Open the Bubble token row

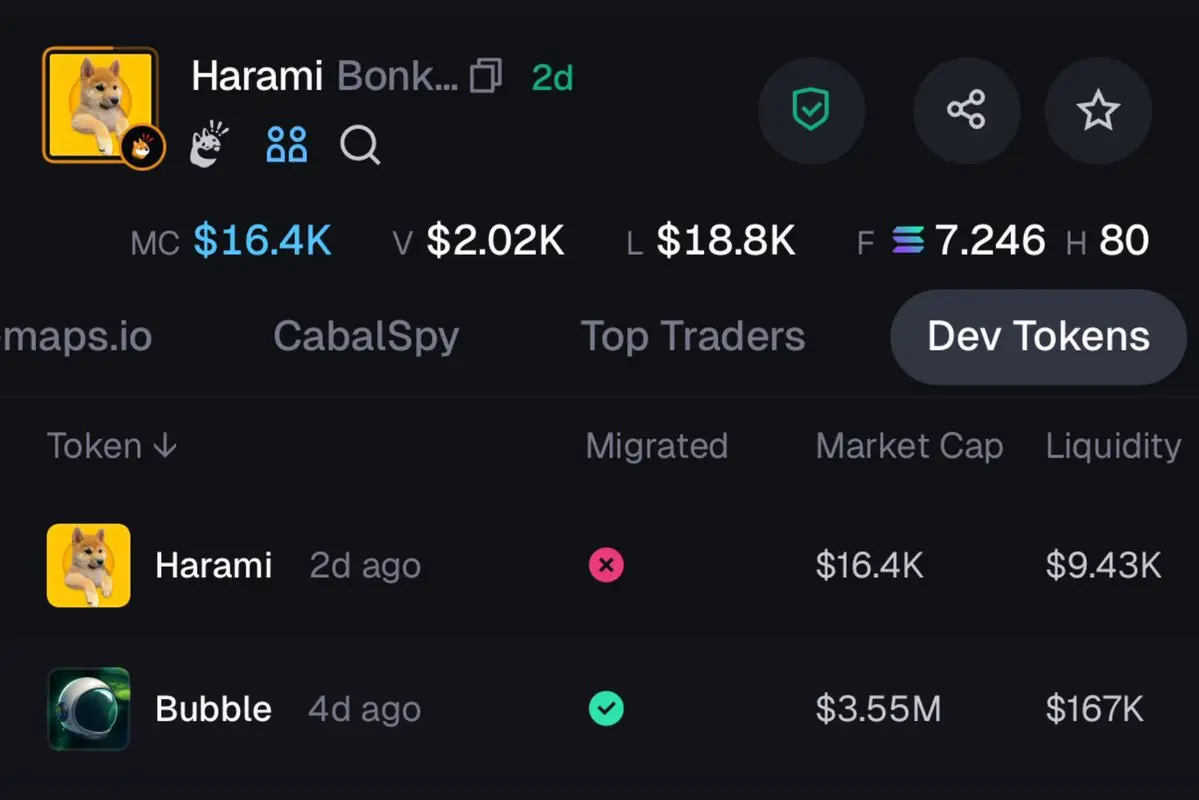coord(600,708)
